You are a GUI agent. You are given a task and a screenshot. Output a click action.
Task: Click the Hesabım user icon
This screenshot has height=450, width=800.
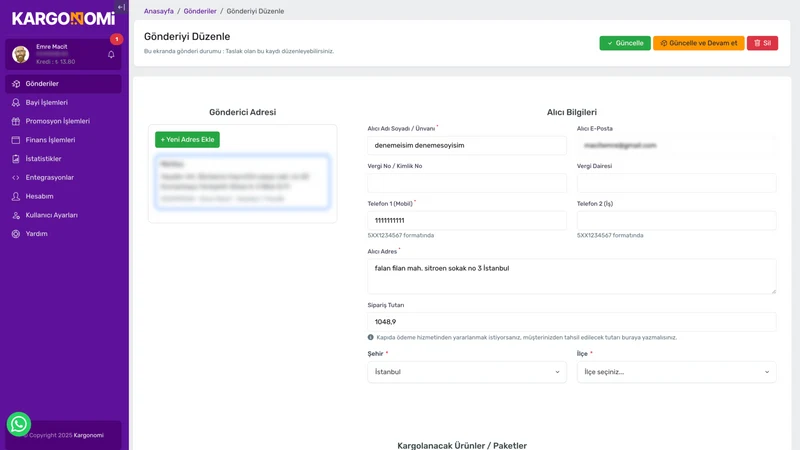(16, 196)
